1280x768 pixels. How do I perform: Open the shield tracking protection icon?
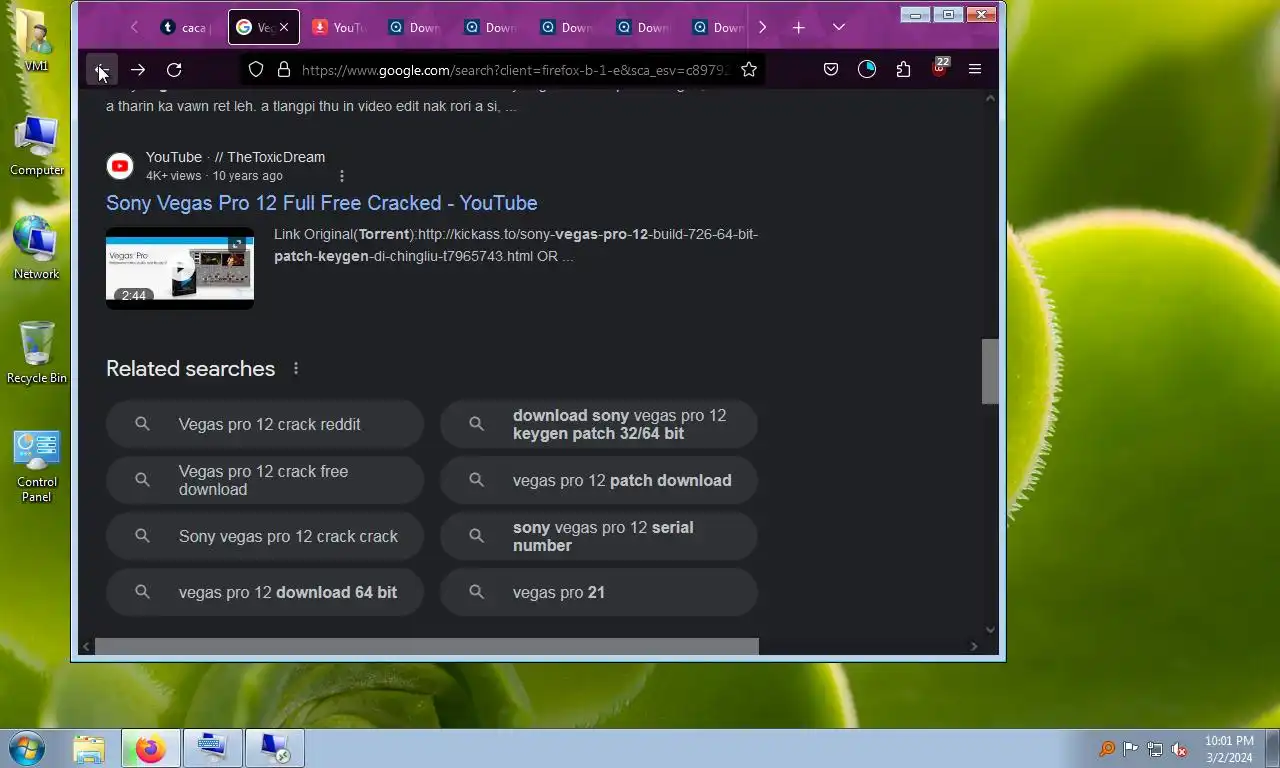click(x=256, y=70)
